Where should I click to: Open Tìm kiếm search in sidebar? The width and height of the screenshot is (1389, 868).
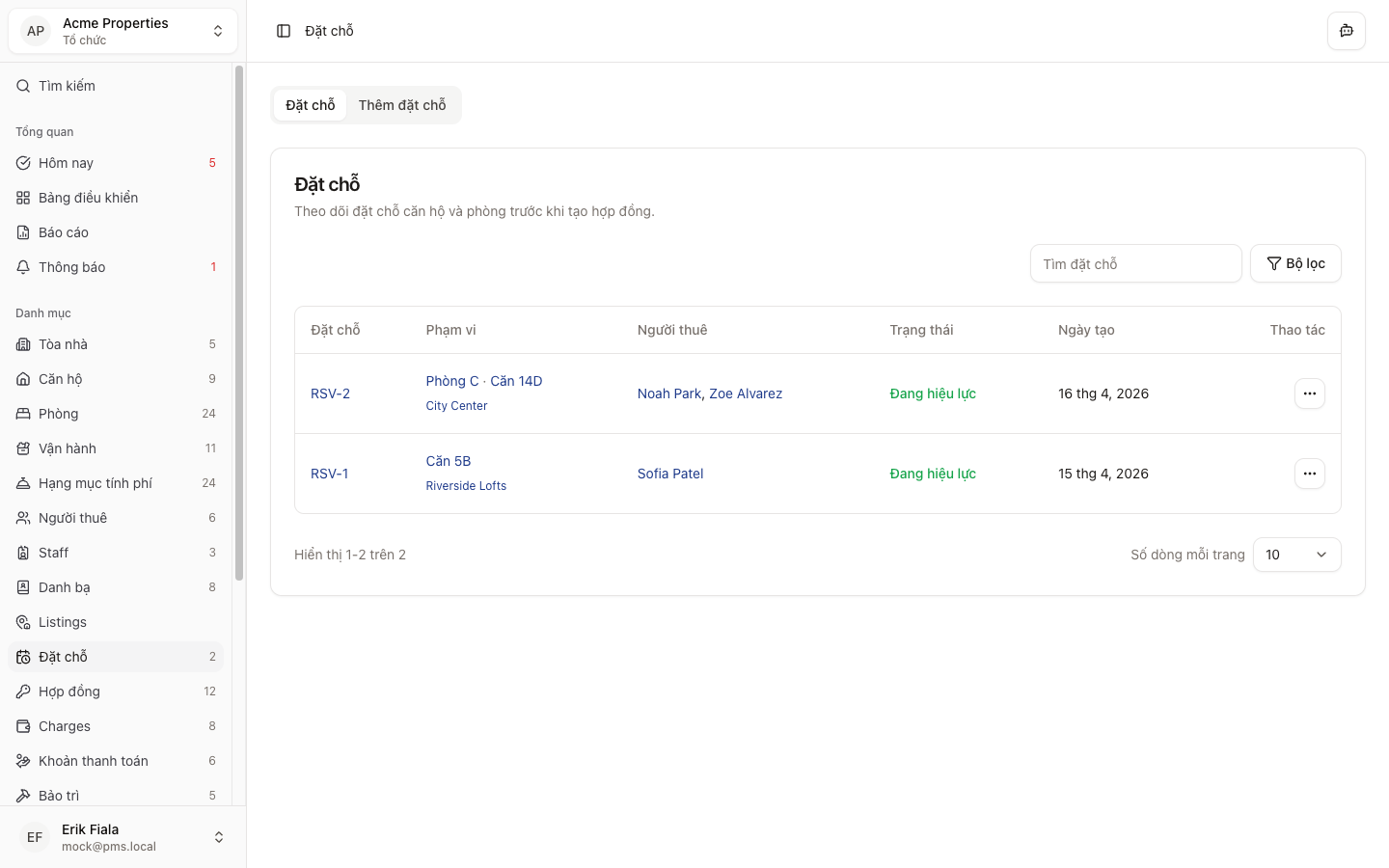pyautogui.click(x=67, y=86)
